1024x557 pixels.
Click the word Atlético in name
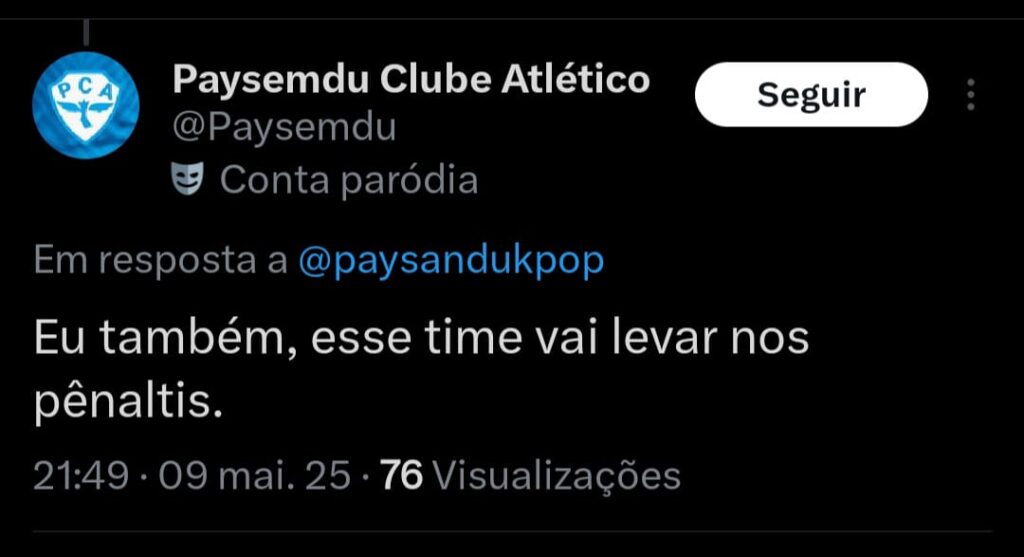tap(576, 80)
